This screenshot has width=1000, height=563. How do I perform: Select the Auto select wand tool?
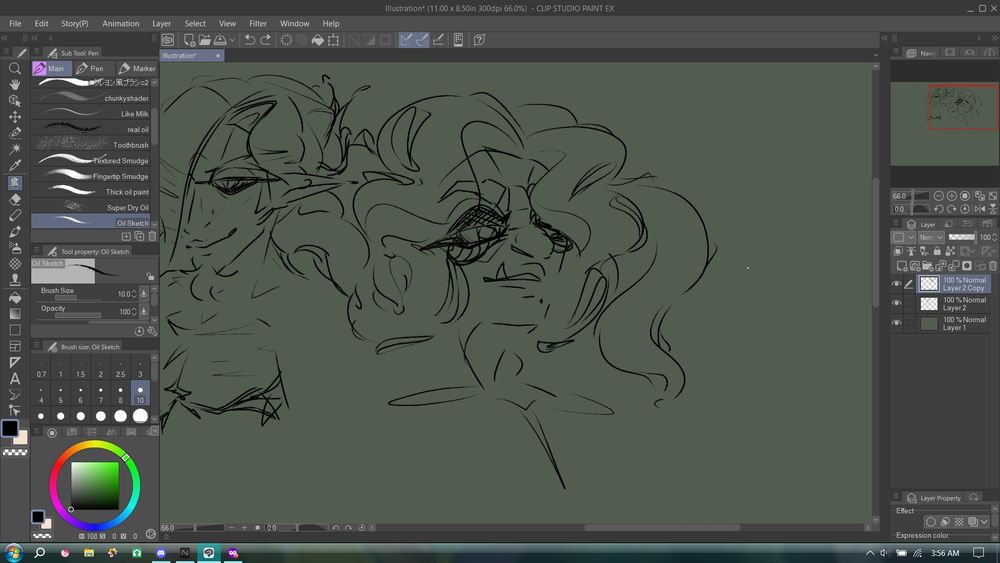[x=15, y=149]
